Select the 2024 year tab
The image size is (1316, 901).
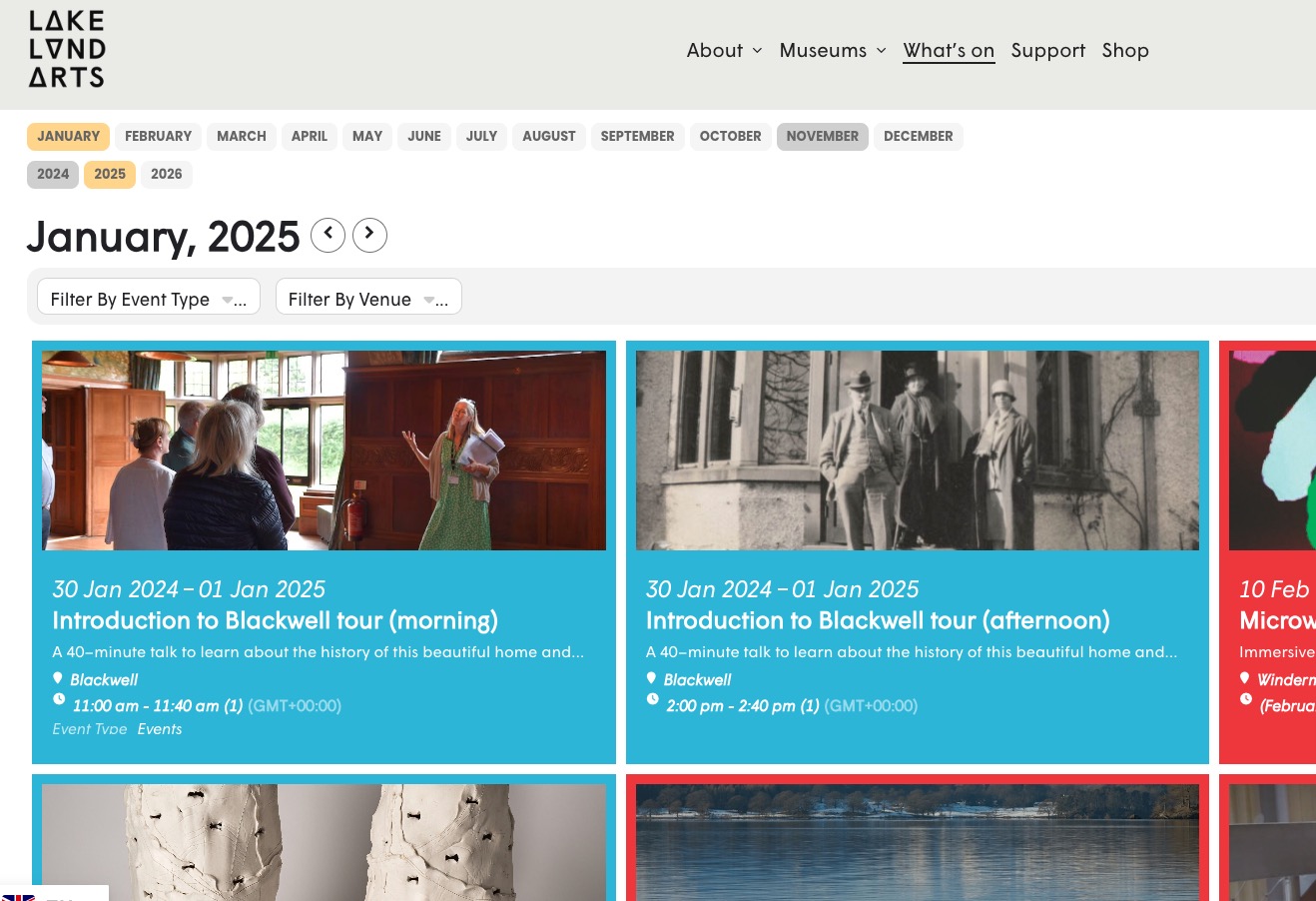53,175
